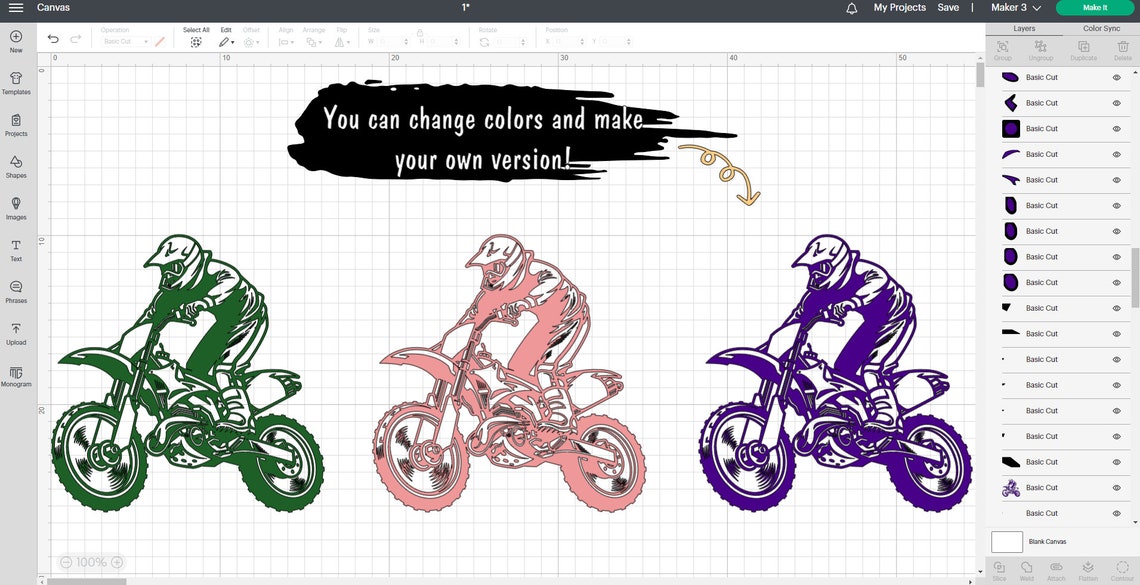Click the Upload icon in the sidebar
The width and height of the screenshot is (1140, 585).
click(x=16, y=332)
